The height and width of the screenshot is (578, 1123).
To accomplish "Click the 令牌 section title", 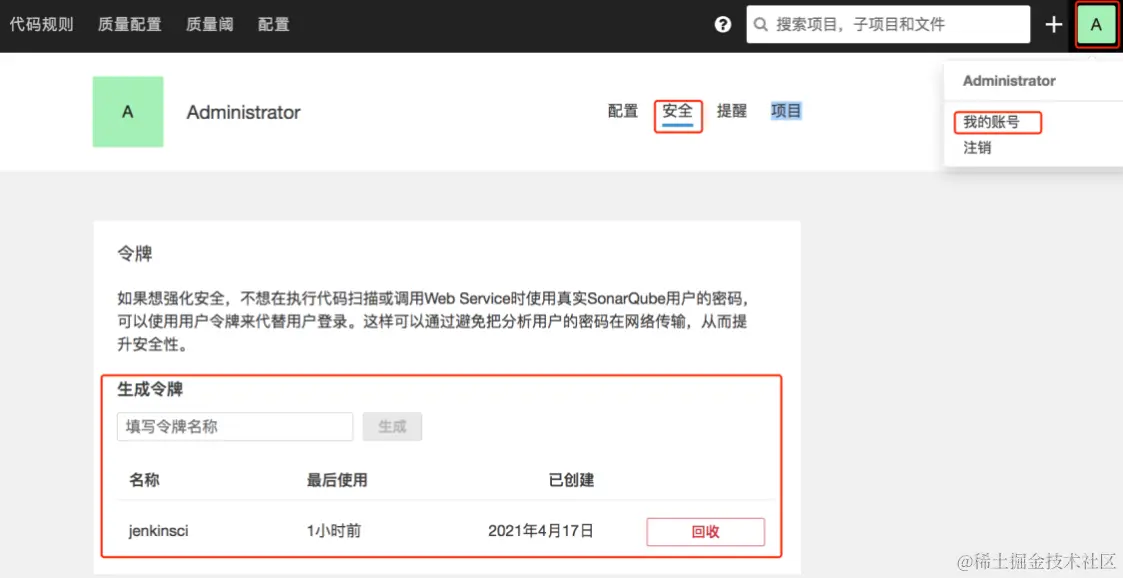I will (135, 254).
